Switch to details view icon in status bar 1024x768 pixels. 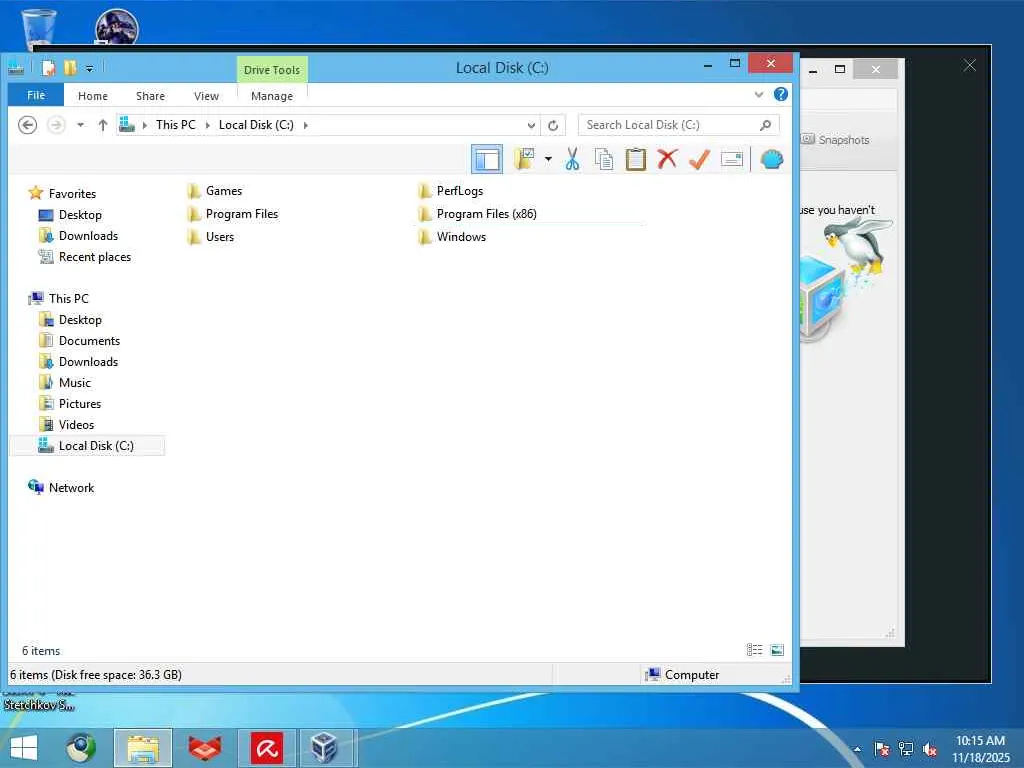754,650
